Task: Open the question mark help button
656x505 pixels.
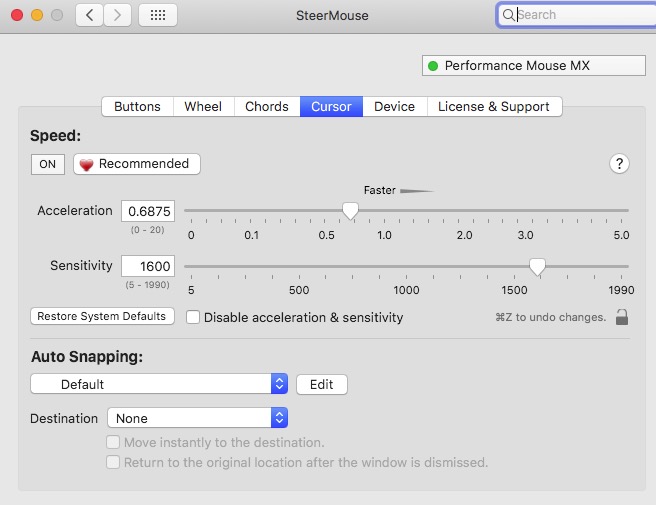Action: click(x=619, y=164)
